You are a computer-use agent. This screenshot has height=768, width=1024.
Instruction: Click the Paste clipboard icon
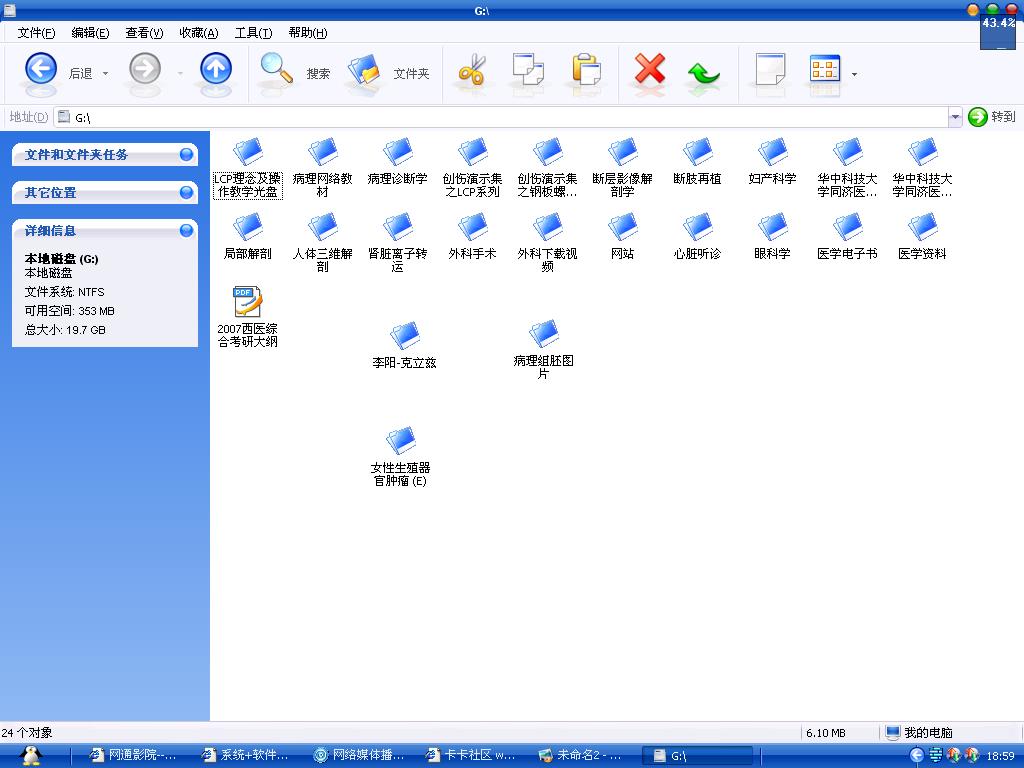pyautogui.click(x=586, y=70)
